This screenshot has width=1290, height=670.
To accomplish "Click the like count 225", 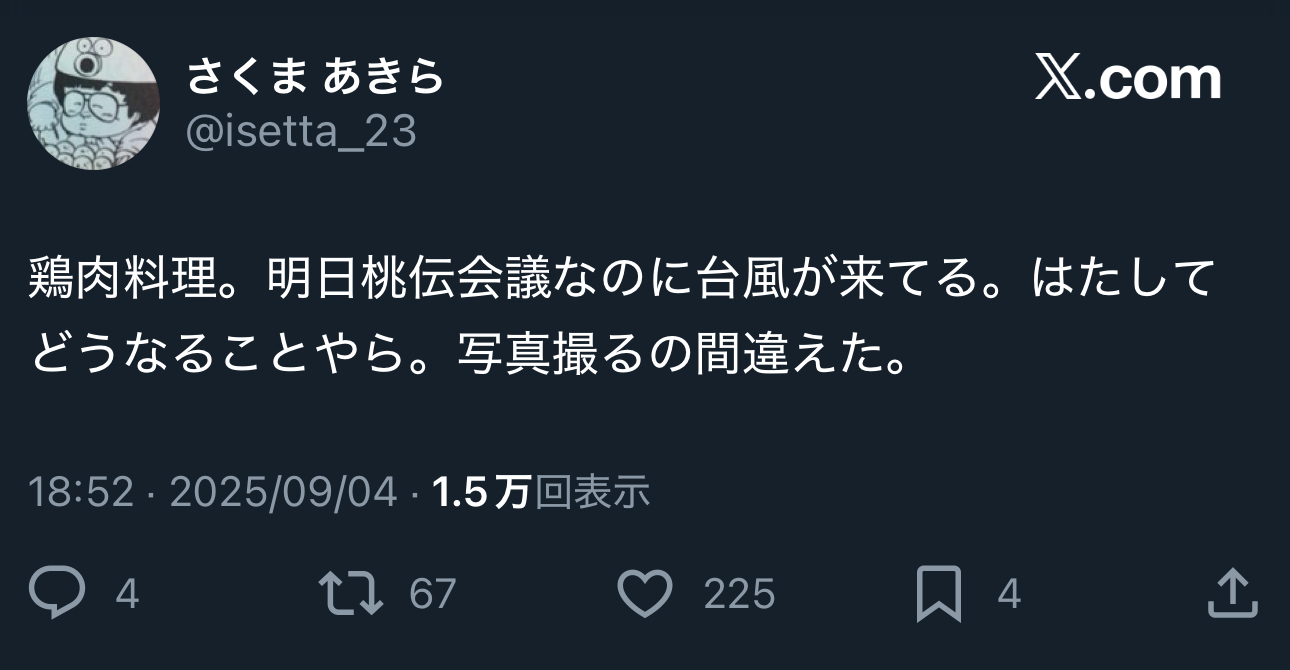I will coord(740,595).
